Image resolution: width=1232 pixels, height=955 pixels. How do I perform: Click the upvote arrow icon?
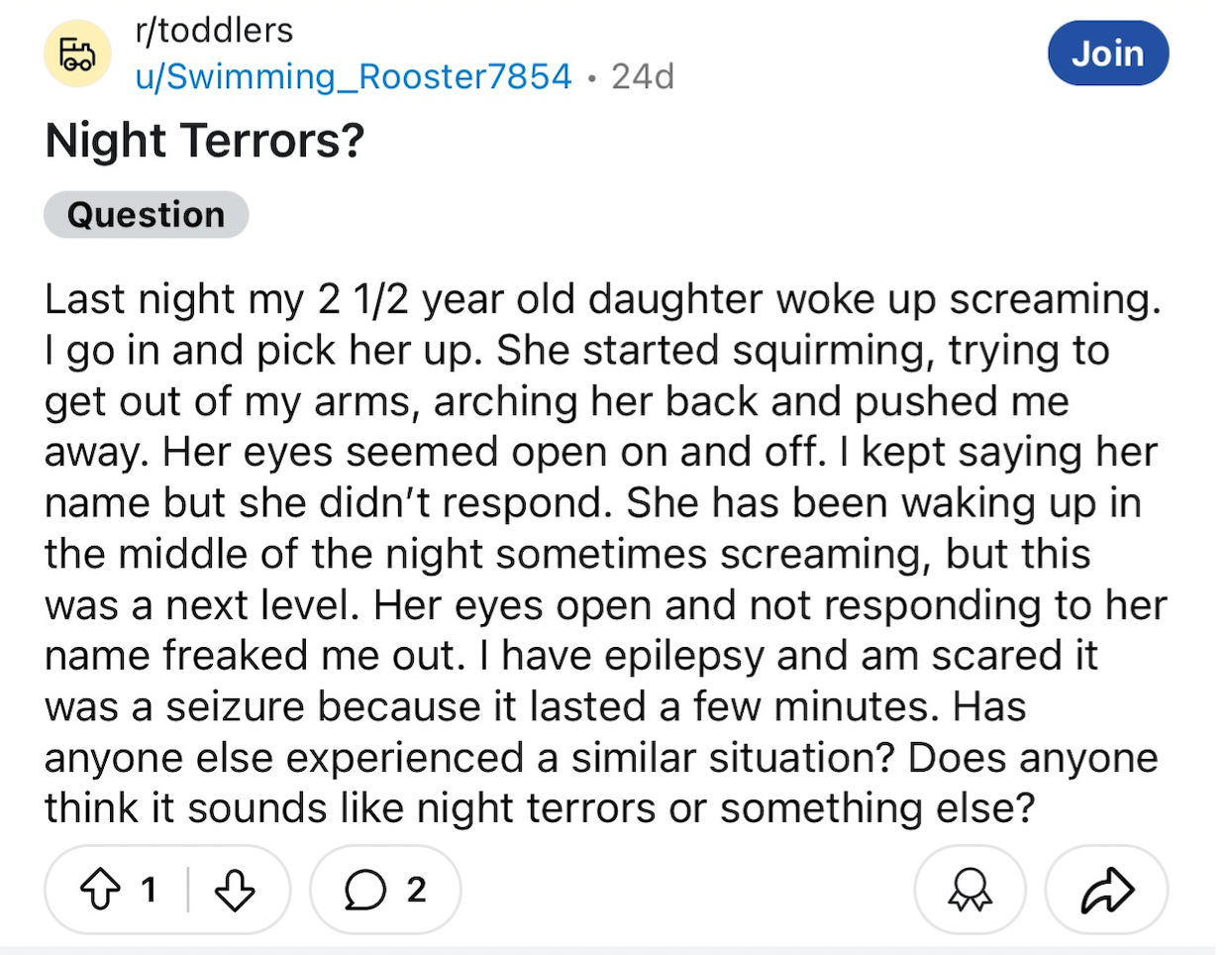click(99, 890)
